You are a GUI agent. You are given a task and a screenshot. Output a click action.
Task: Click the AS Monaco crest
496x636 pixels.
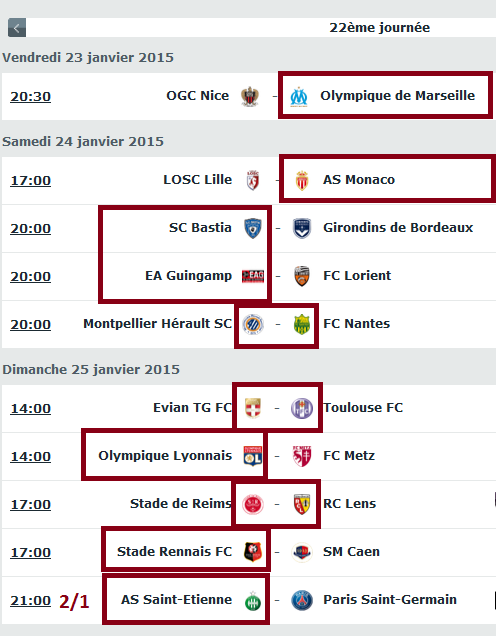pyautogui.click(x=302, y=181)
